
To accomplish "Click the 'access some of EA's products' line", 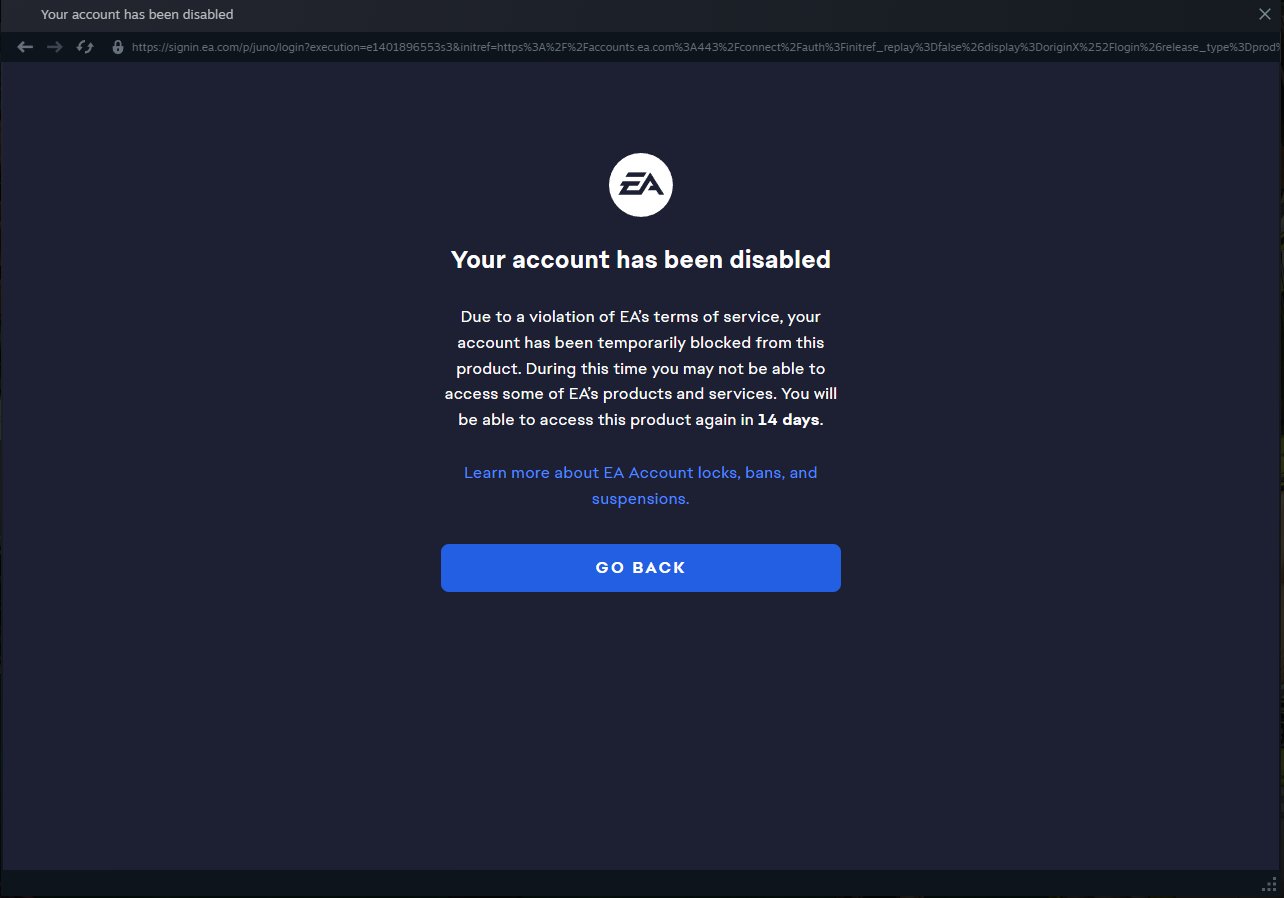I will (x=641, y=394).
